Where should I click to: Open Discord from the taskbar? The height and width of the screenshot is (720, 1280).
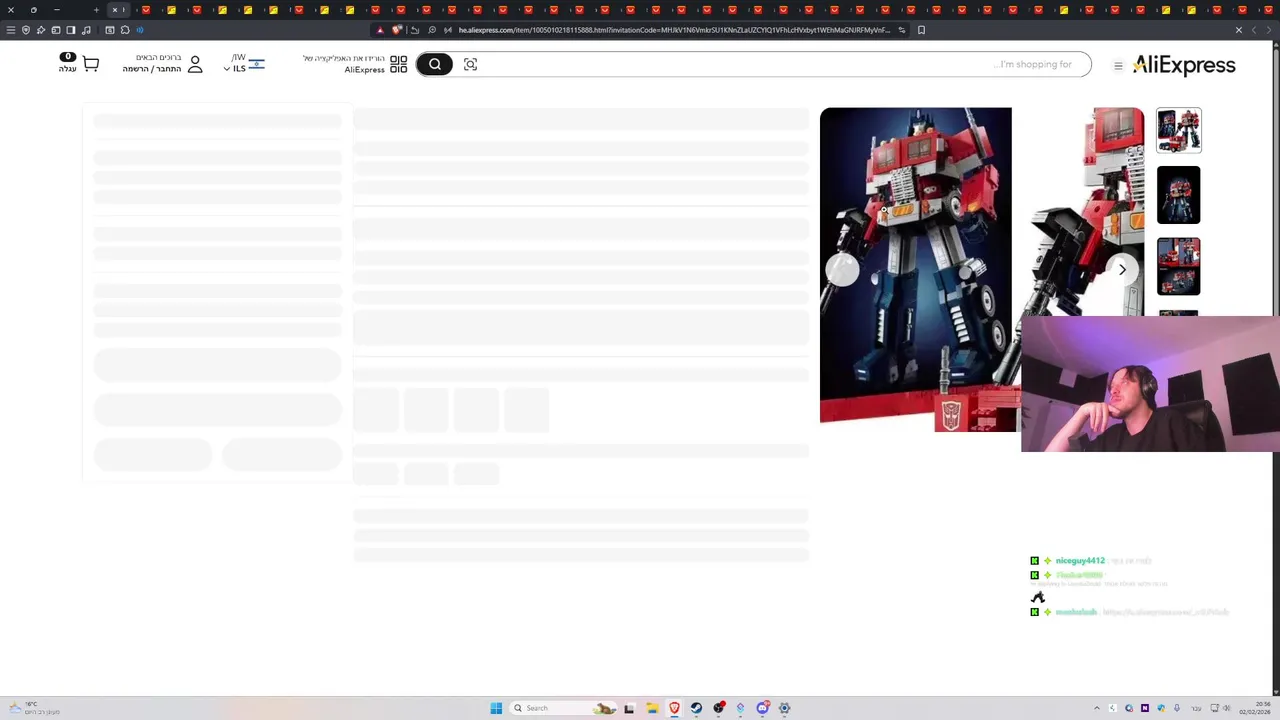tap(762, 708)
